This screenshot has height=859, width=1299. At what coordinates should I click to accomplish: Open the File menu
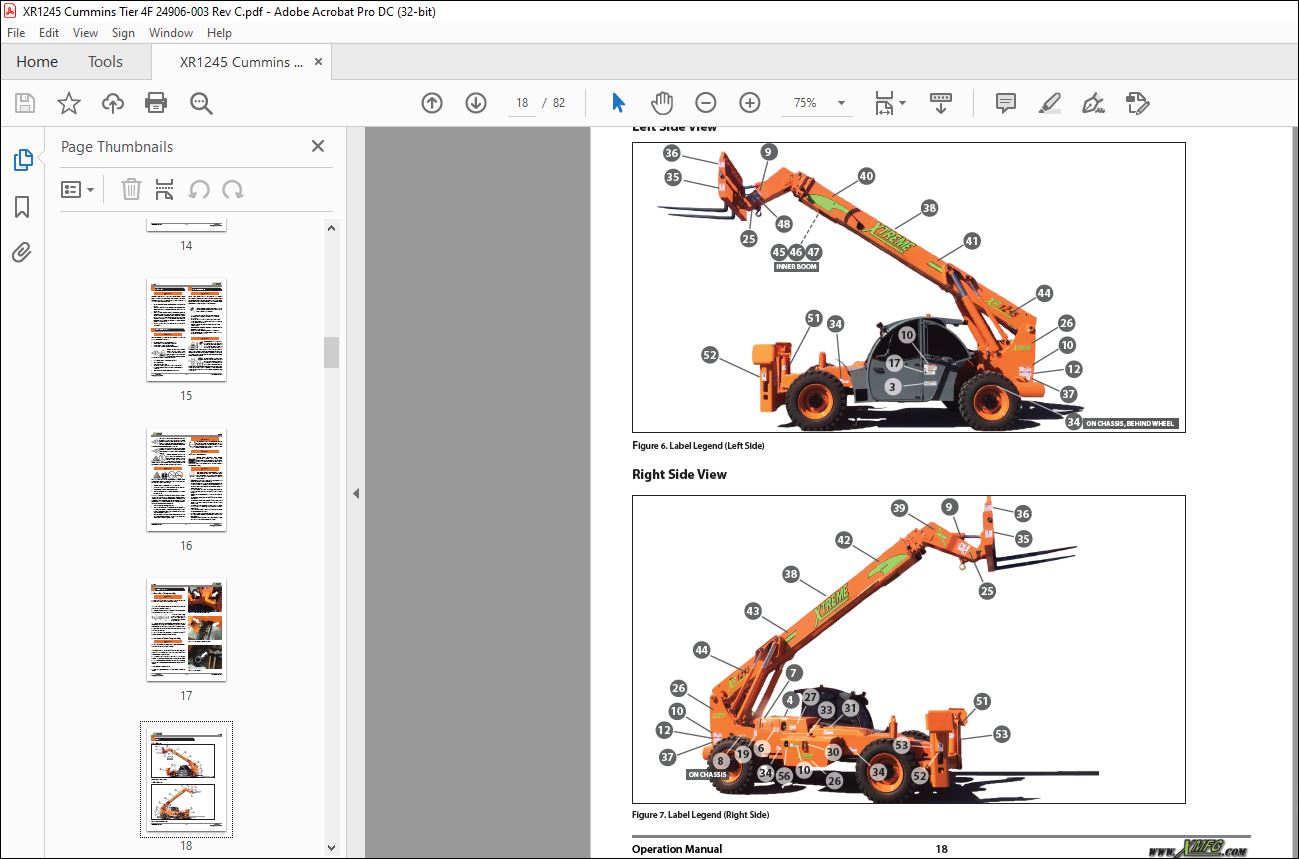coord(16,33)
